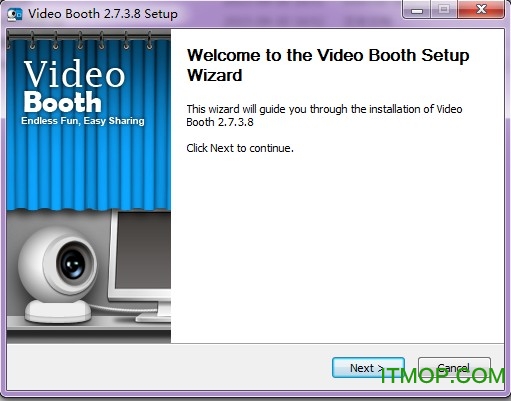Click the "Endless Fun, Easy Sharing" tagline
Image resolution: width=511 pixels, height=401 pixels.
[83, 121]
